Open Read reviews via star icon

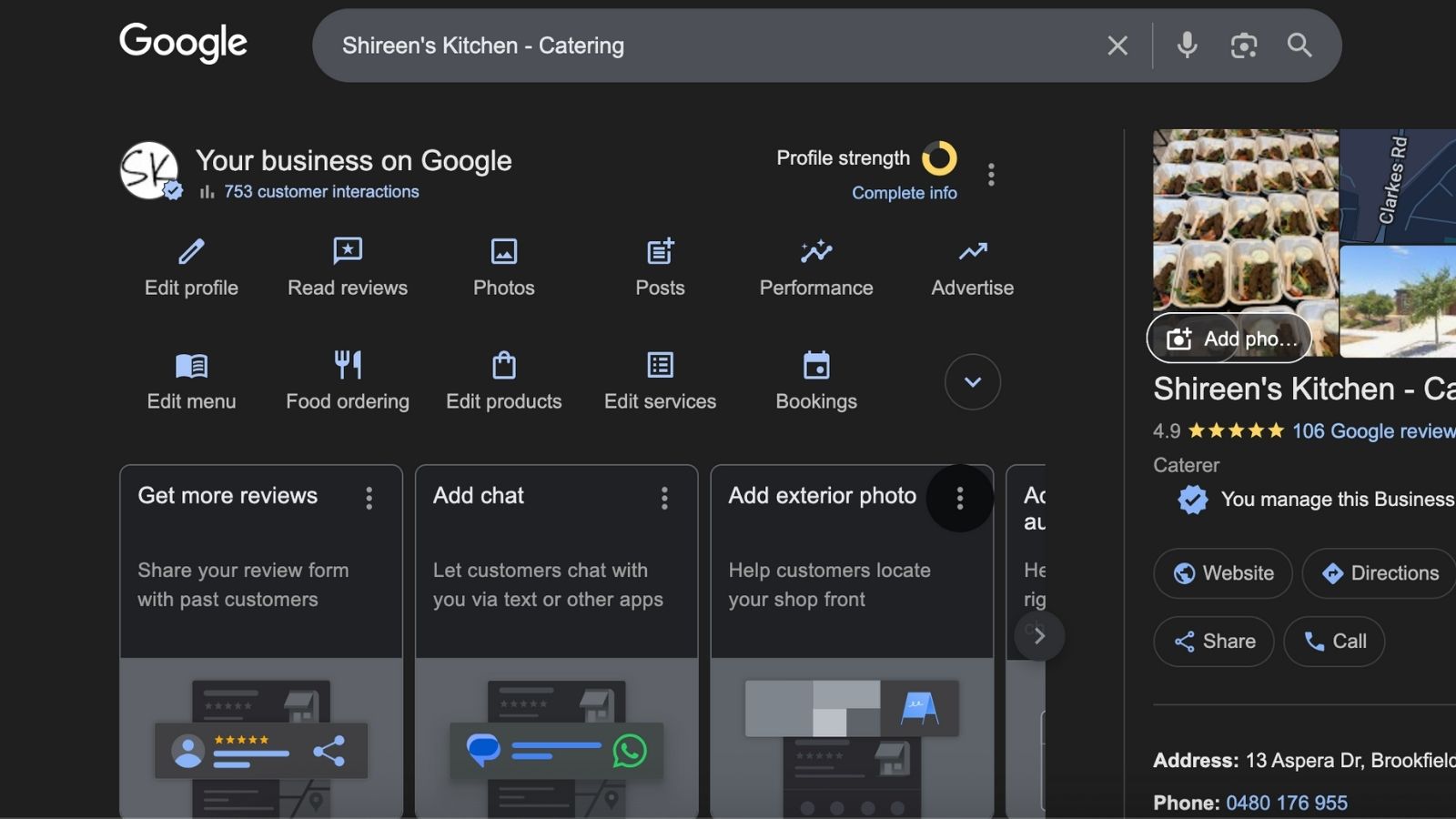pos(347,251)
